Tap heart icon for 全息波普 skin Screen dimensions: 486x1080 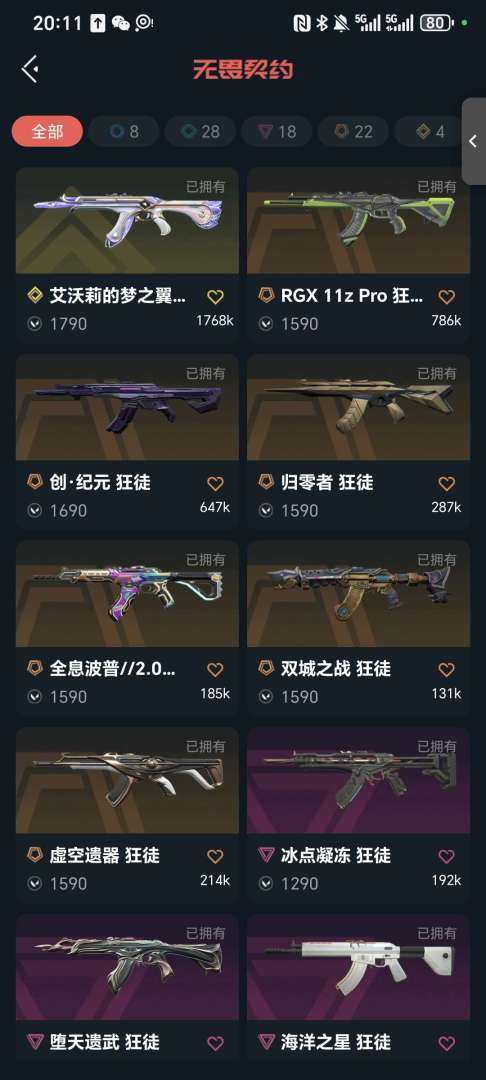click(215, 669)
